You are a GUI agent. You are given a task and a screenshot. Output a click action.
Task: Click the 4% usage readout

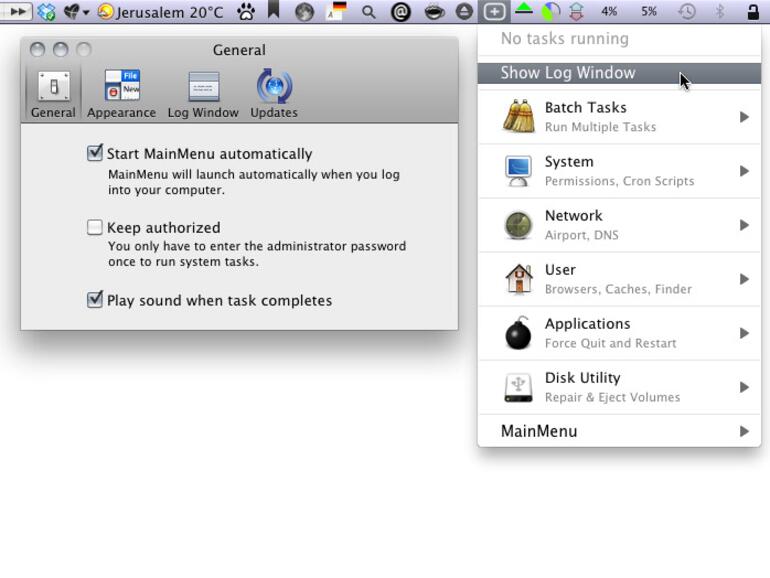coord(609,11)
